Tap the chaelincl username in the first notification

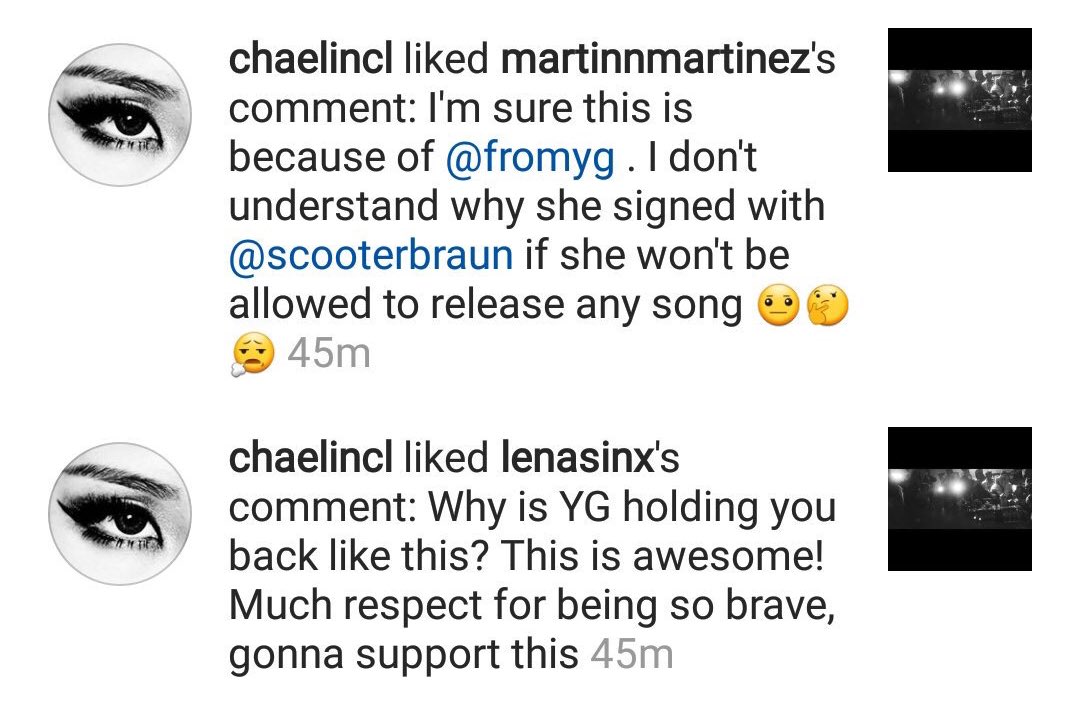coord(310,60)
